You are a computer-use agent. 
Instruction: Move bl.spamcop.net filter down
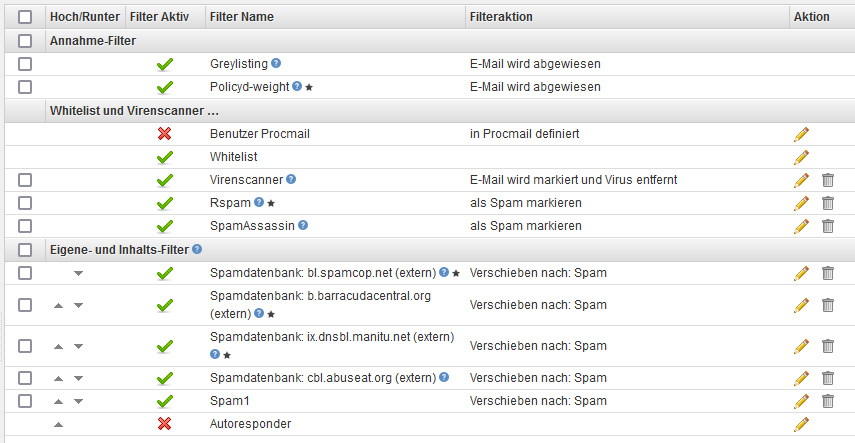click(79, 273)
